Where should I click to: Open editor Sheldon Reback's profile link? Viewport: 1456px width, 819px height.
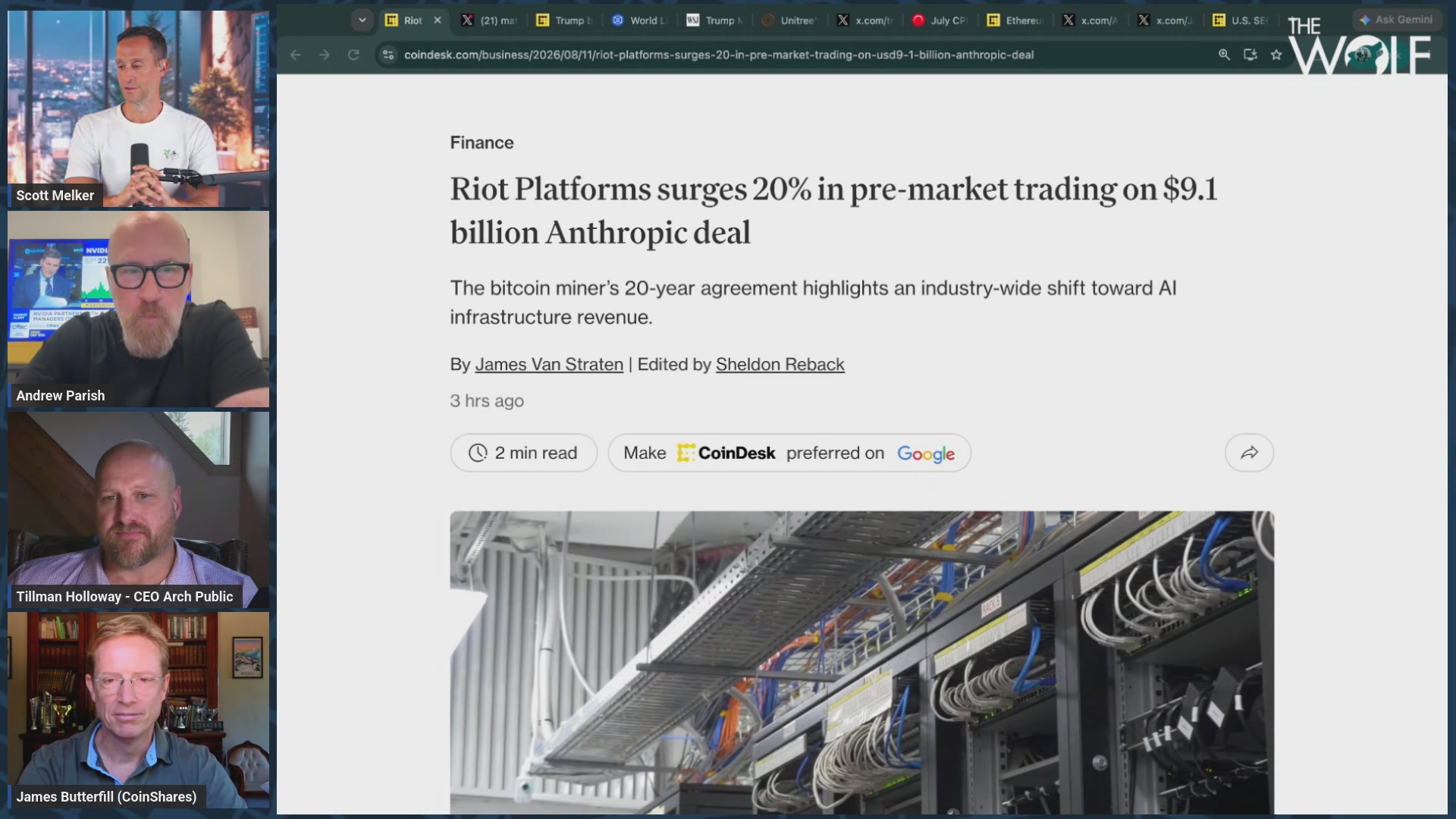point(780,365)
